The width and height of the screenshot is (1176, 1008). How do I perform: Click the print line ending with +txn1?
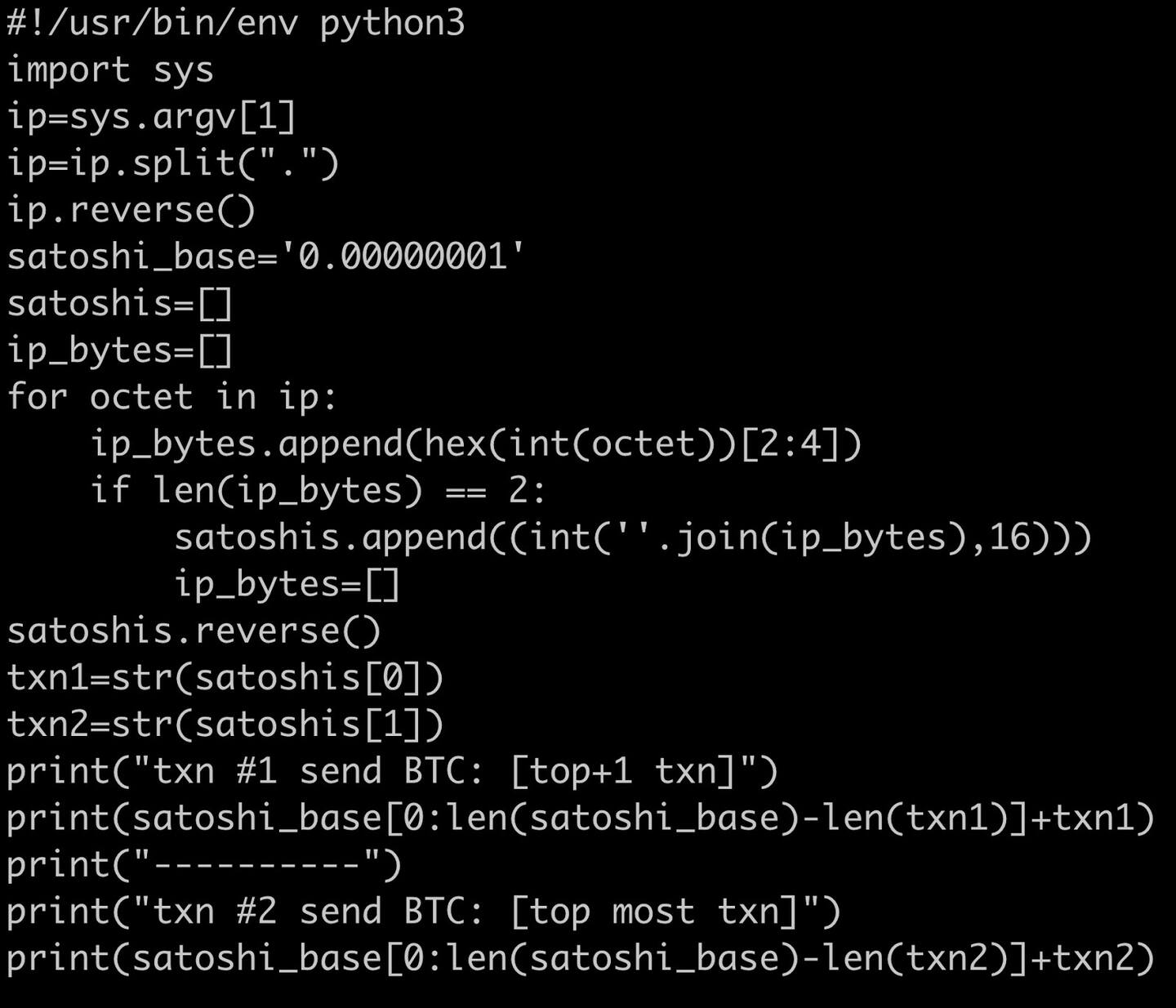click(x=580, y=818)
